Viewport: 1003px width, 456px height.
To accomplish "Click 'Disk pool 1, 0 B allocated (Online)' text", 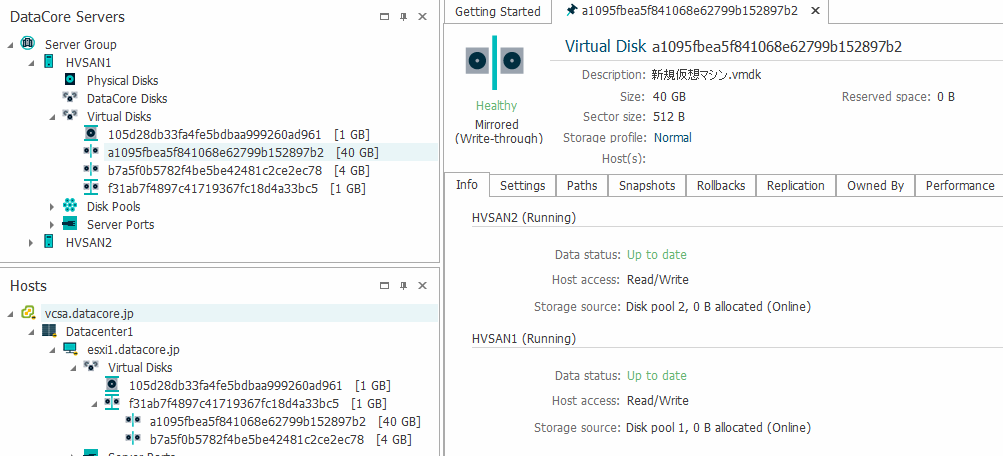I will [719, 428].
